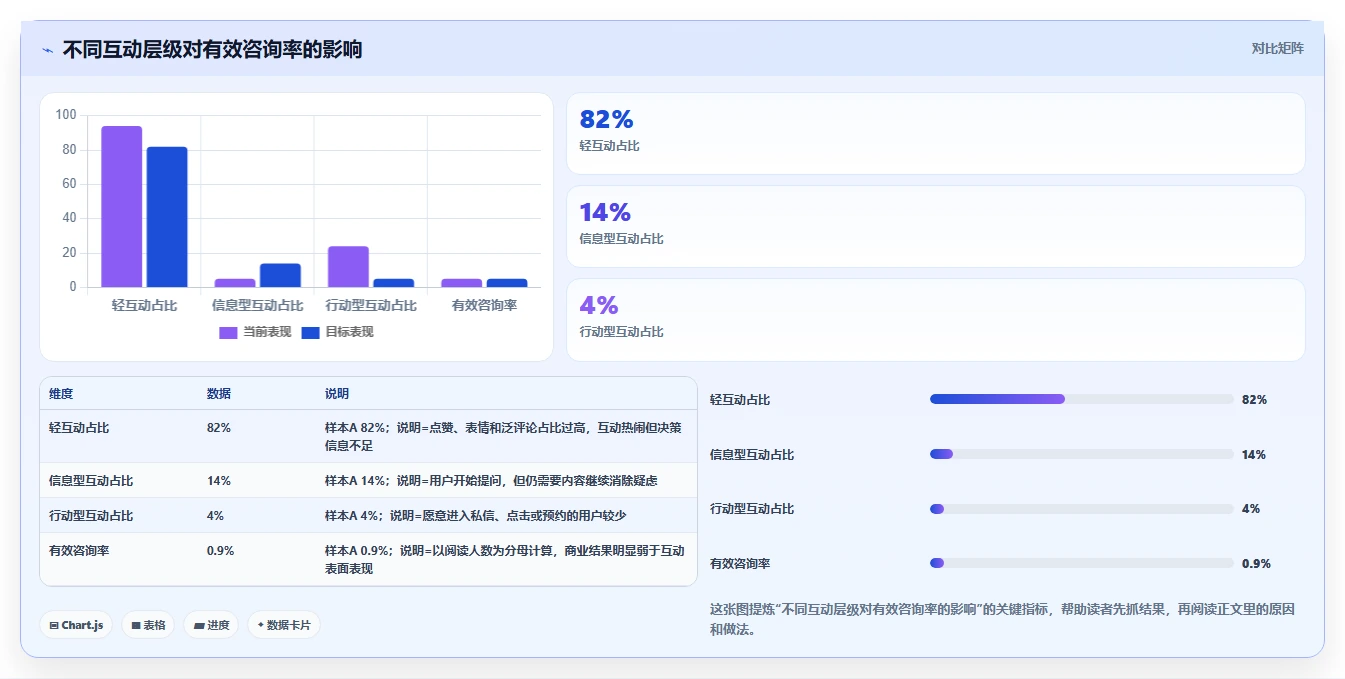This screenshot has width=1345, height=679.
Task: Click the 数据卡片 chip
Action: pyautogui.click(x=284, y=625)
